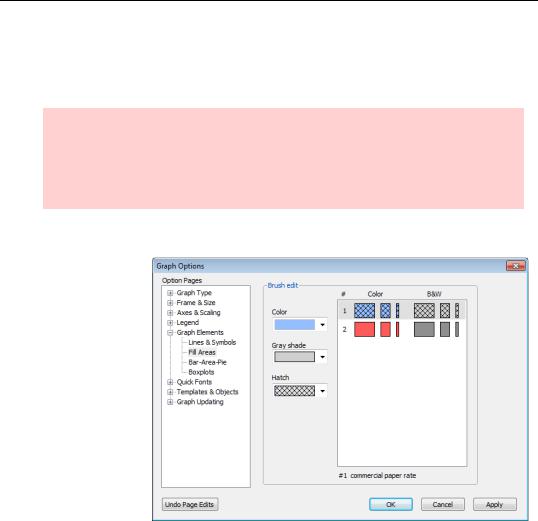The height and width of the screenshot is (521, 538).
Task: Select row number 1 in brush list
Action: 344,311
